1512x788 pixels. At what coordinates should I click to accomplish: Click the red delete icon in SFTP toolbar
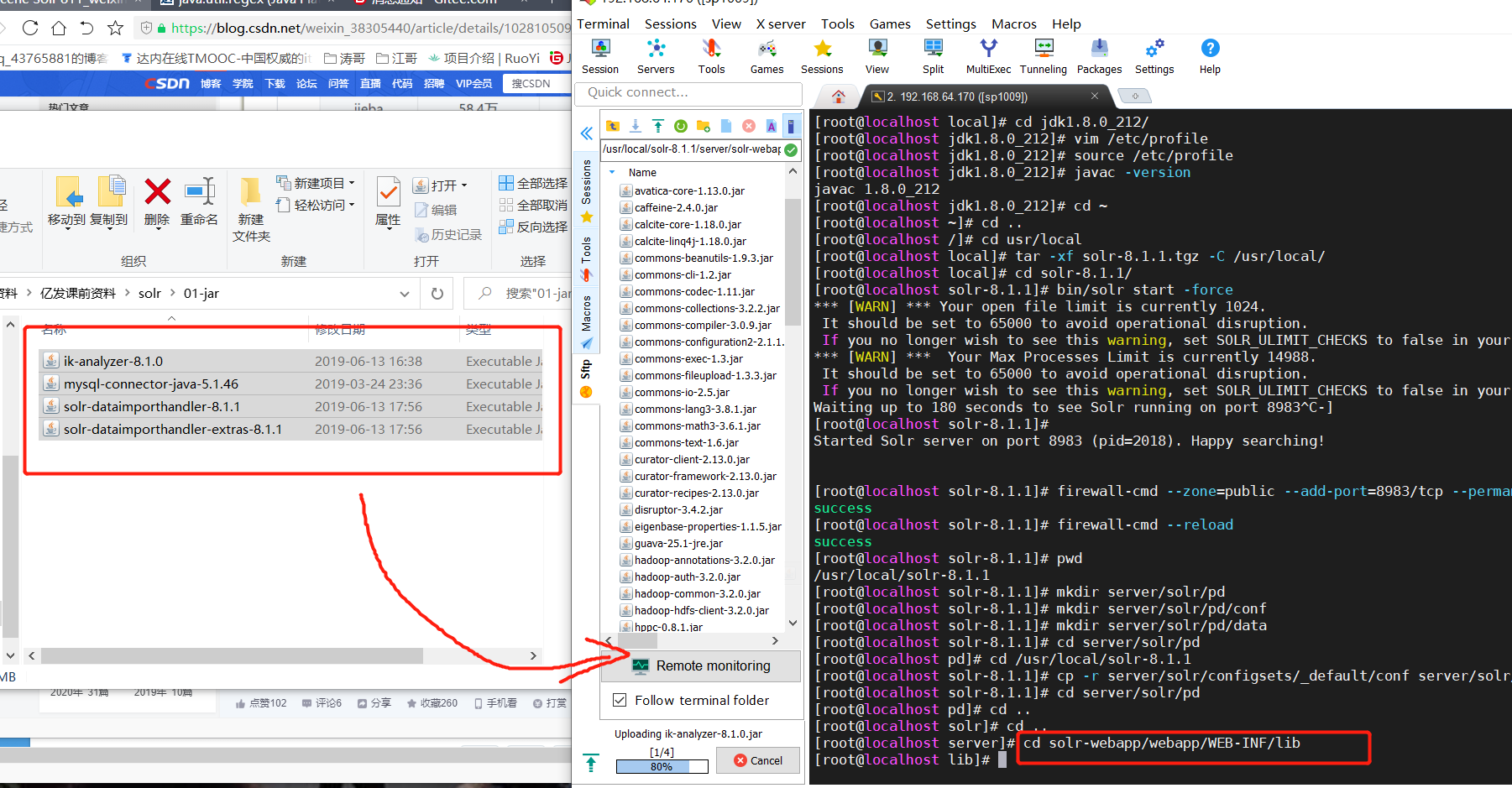click(x=749, y=126)
